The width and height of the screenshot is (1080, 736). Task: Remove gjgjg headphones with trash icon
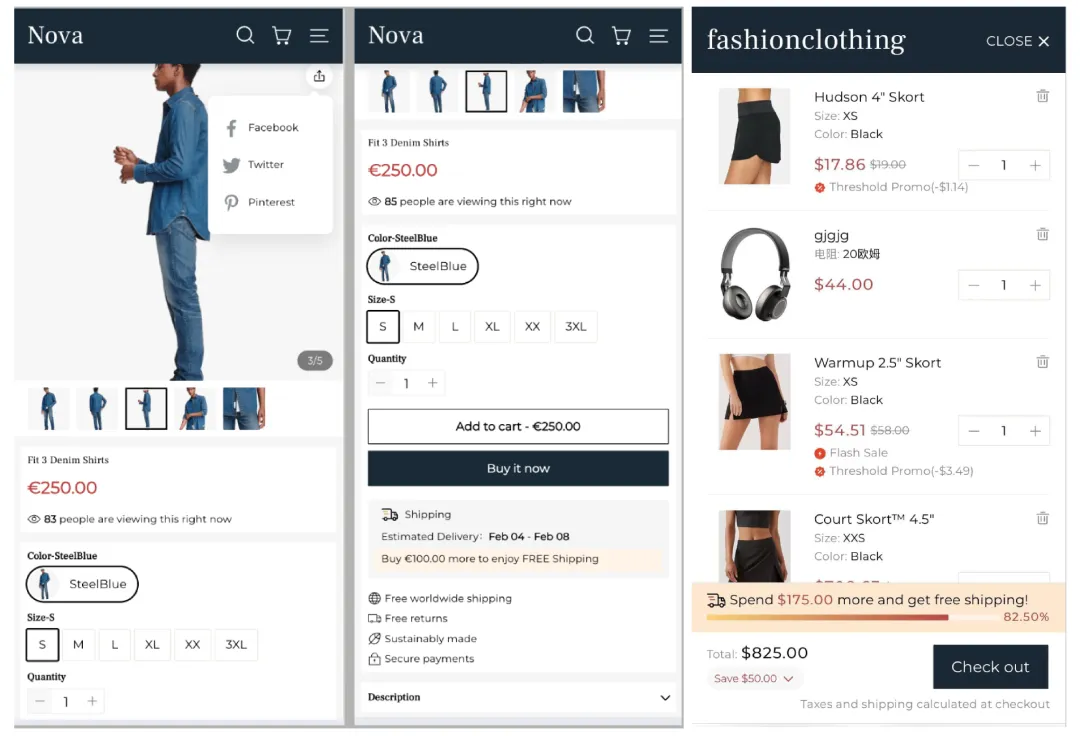tap(1043, 234)
